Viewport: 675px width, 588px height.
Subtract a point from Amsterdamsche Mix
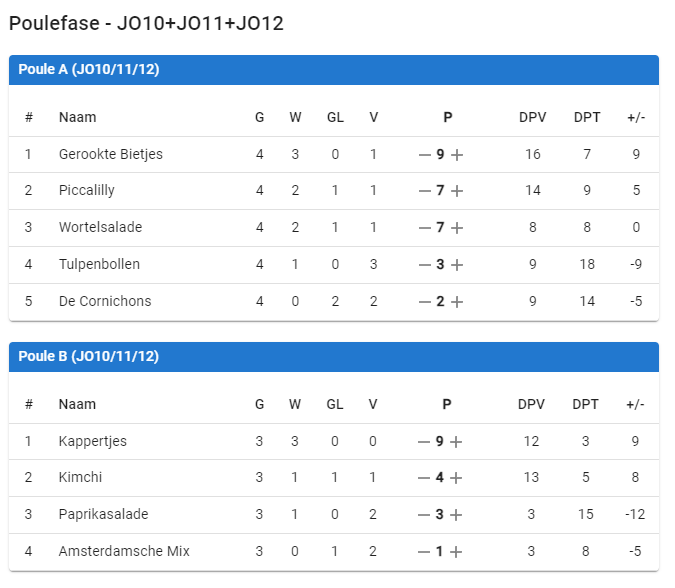click(x=425, y=552)
